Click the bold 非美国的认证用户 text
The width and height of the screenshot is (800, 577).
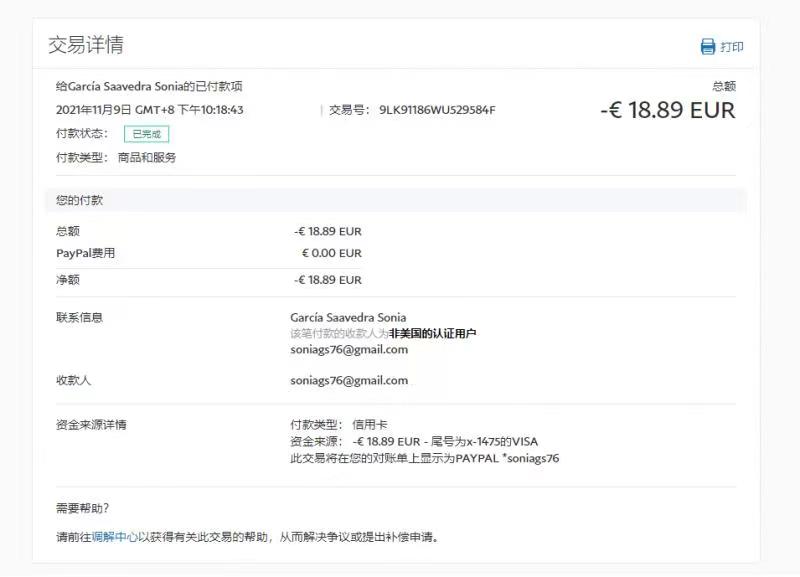point(432,333)
